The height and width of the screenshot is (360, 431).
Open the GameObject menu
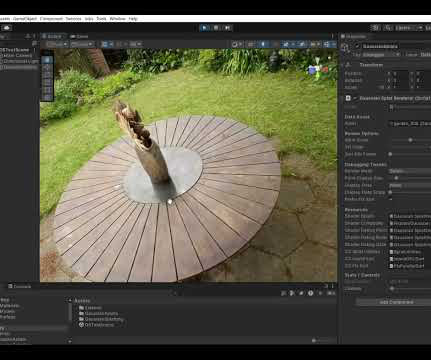[25, 19]
